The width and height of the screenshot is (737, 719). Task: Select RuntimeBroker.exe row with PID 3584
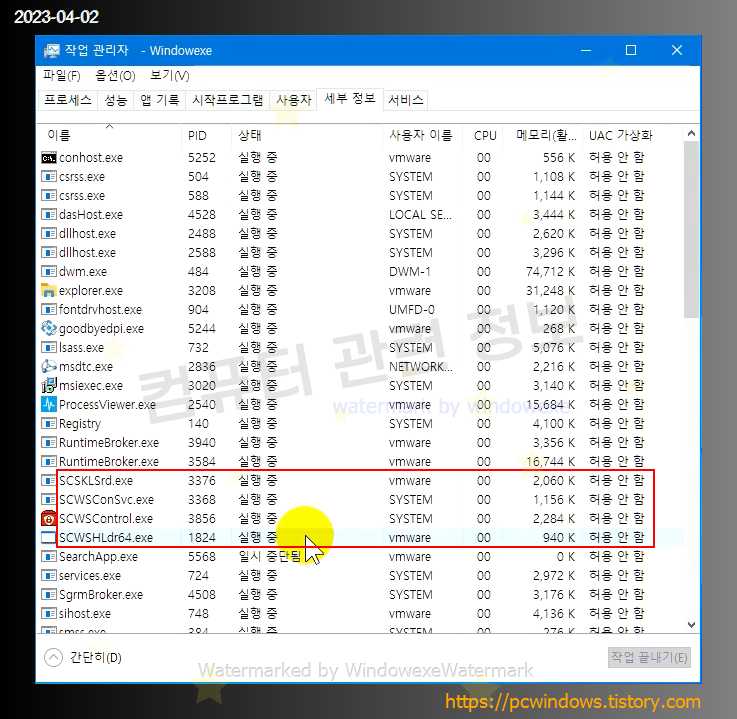[x=361, y=461]
